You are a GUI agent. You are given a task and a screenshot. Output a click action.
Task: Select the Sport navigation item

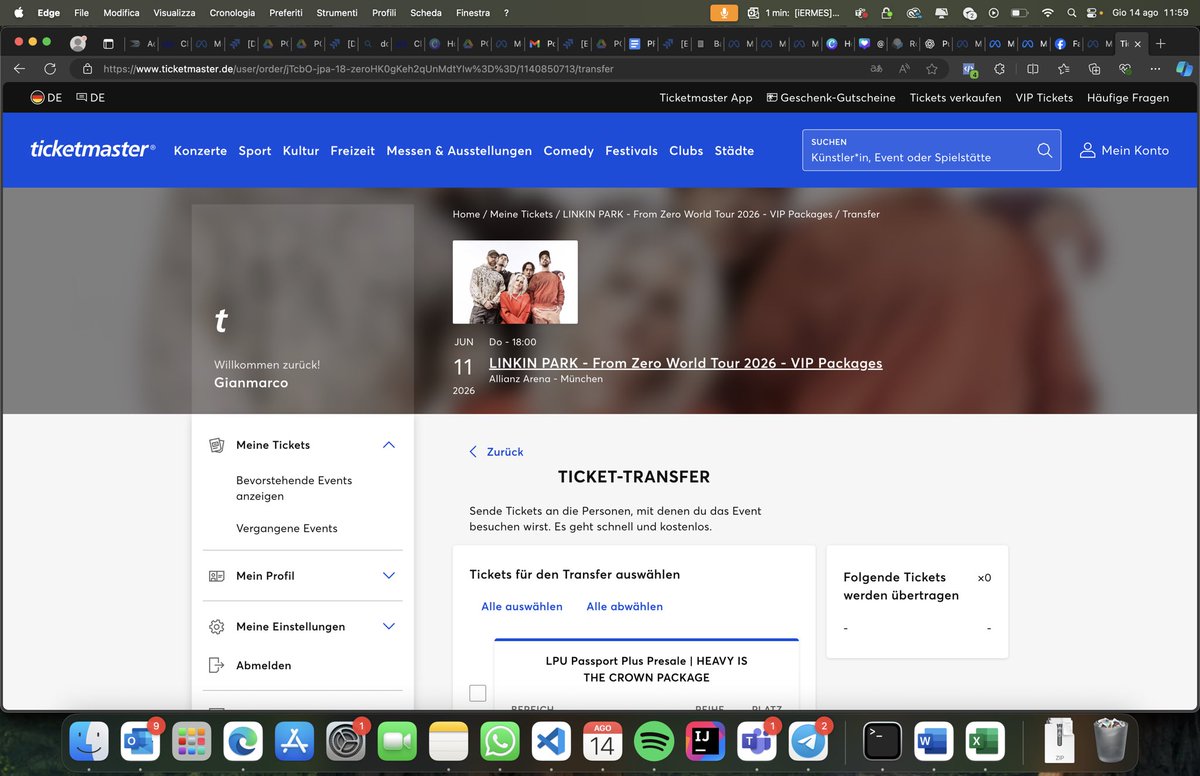click(255, 151)
